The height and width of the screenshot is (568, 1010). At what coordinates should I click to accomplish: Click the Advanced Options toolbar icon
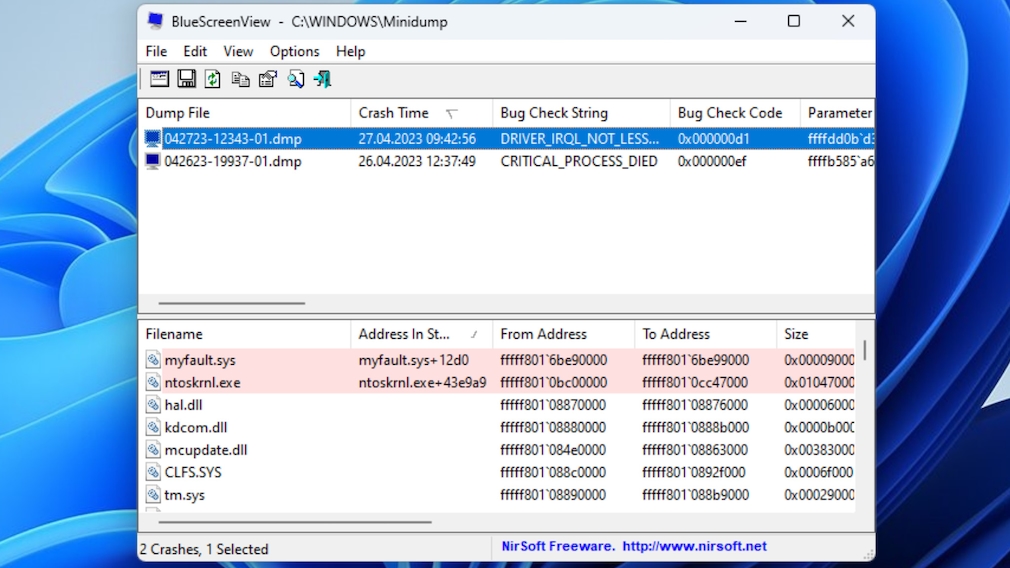click(160, 79)
